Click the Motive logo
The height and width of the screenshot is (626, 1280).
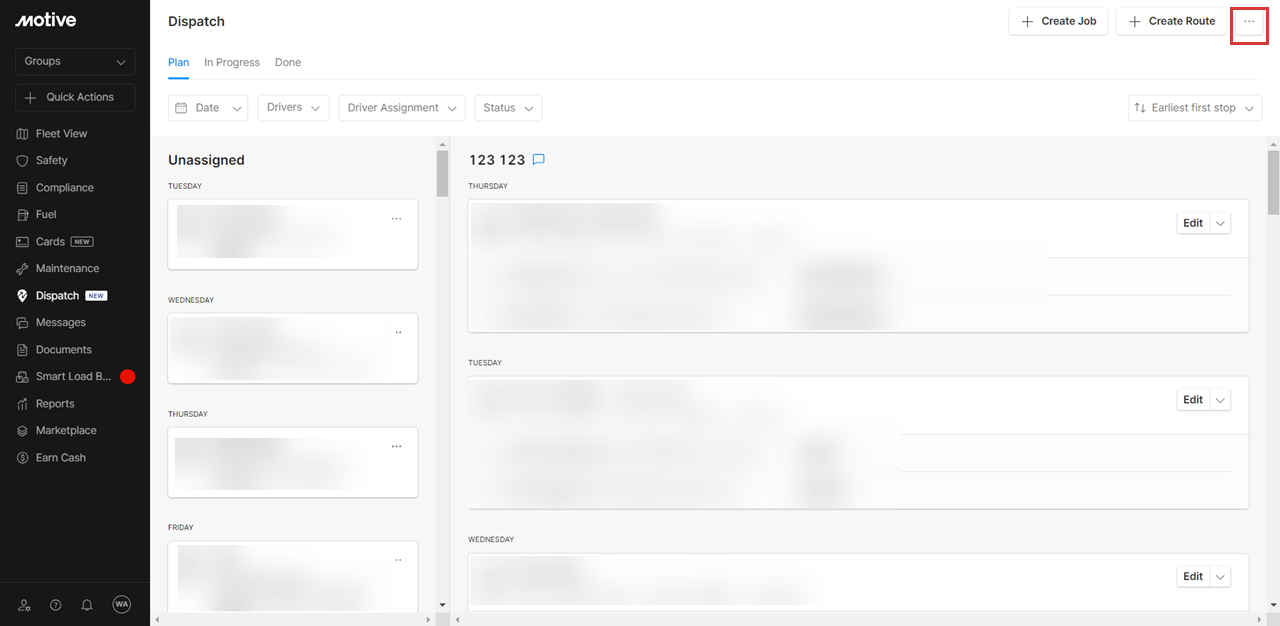45,20
